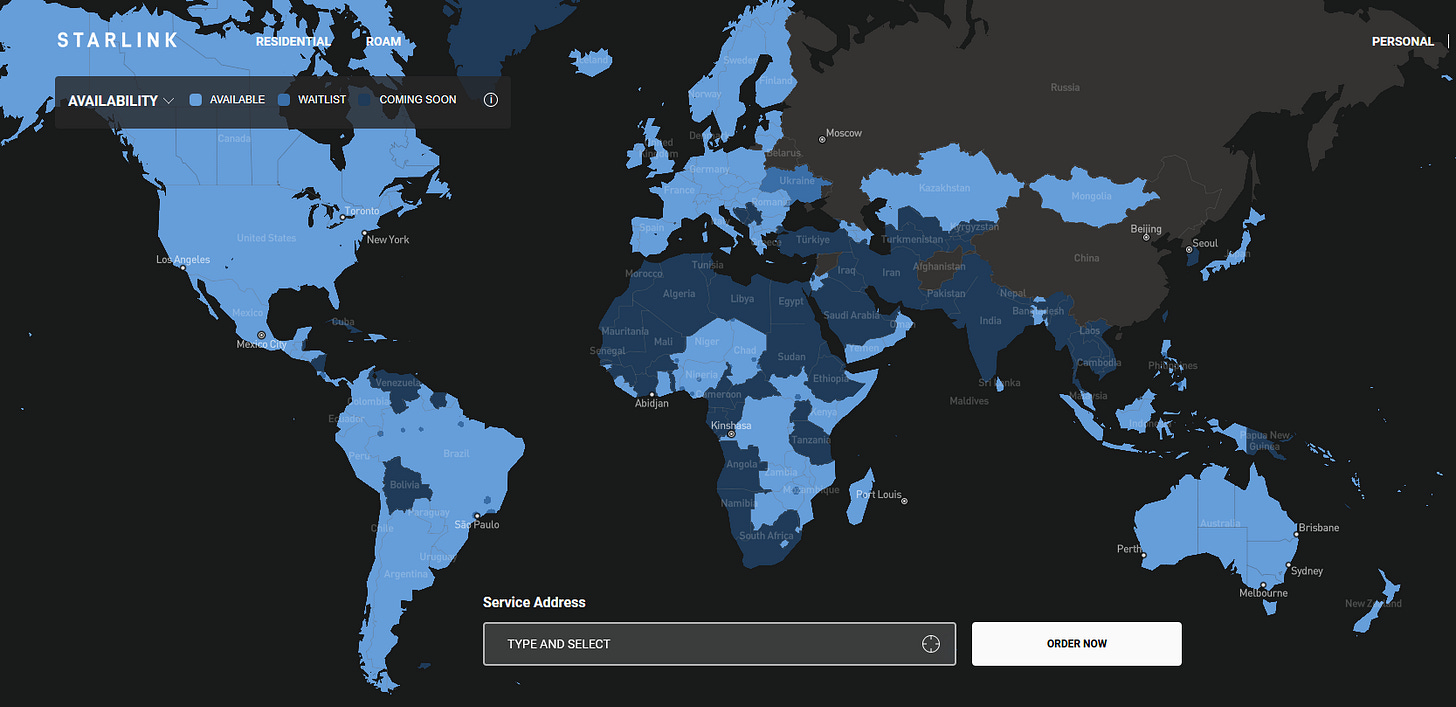Click the Mongolia label on map
Screen dimensions: 1456x707
click(x=1091, y=196)
